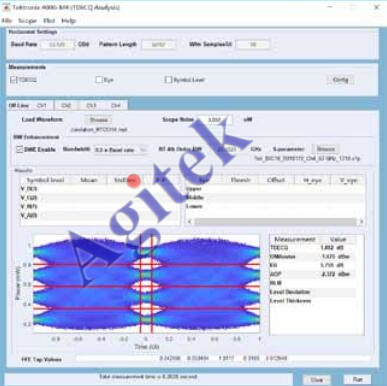Toggle the BWE Enable checkbox
Viewport: 387px width, 386px height.
pos(20,149)
